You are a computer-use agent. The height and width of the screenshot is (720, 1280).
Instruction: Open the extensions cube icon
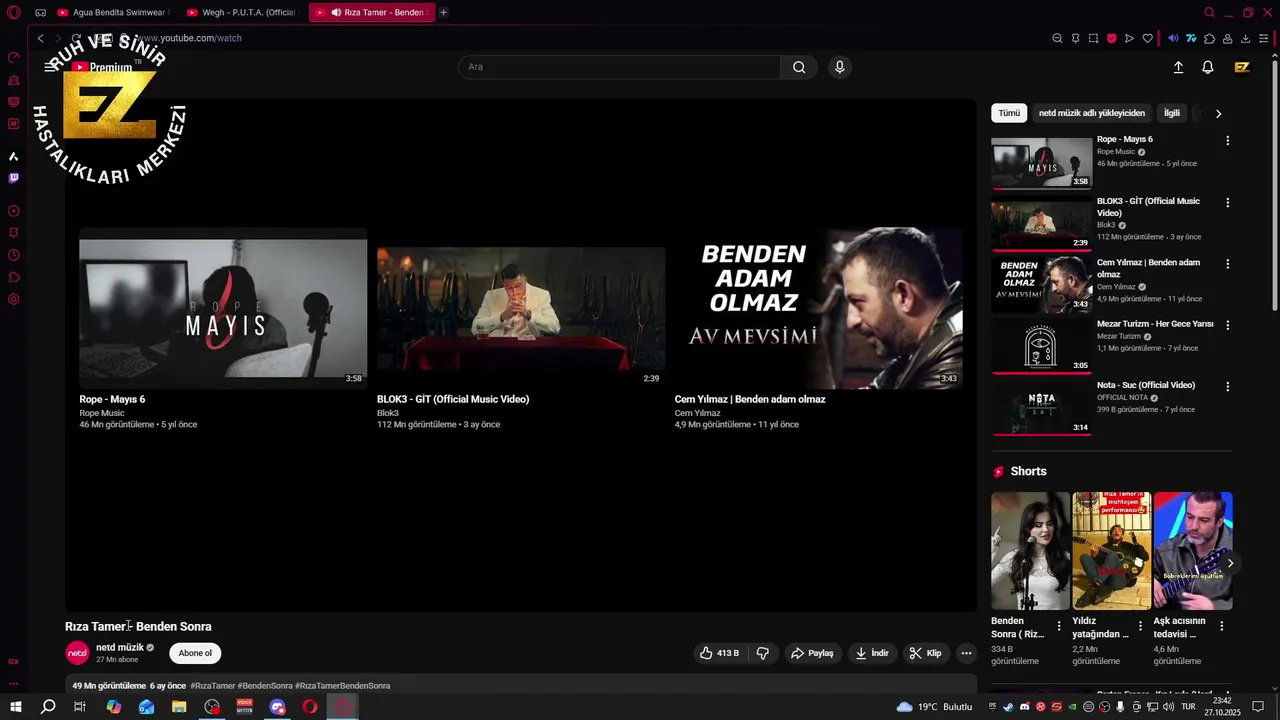(1209, 38)
